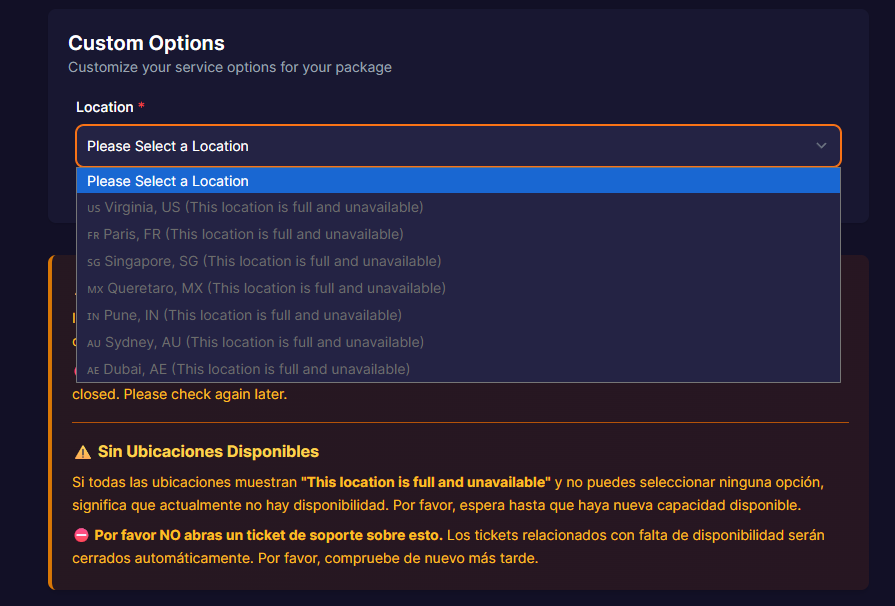Click the Location dropdown chevron arrow
895x606 pixels.
(821, 146)
